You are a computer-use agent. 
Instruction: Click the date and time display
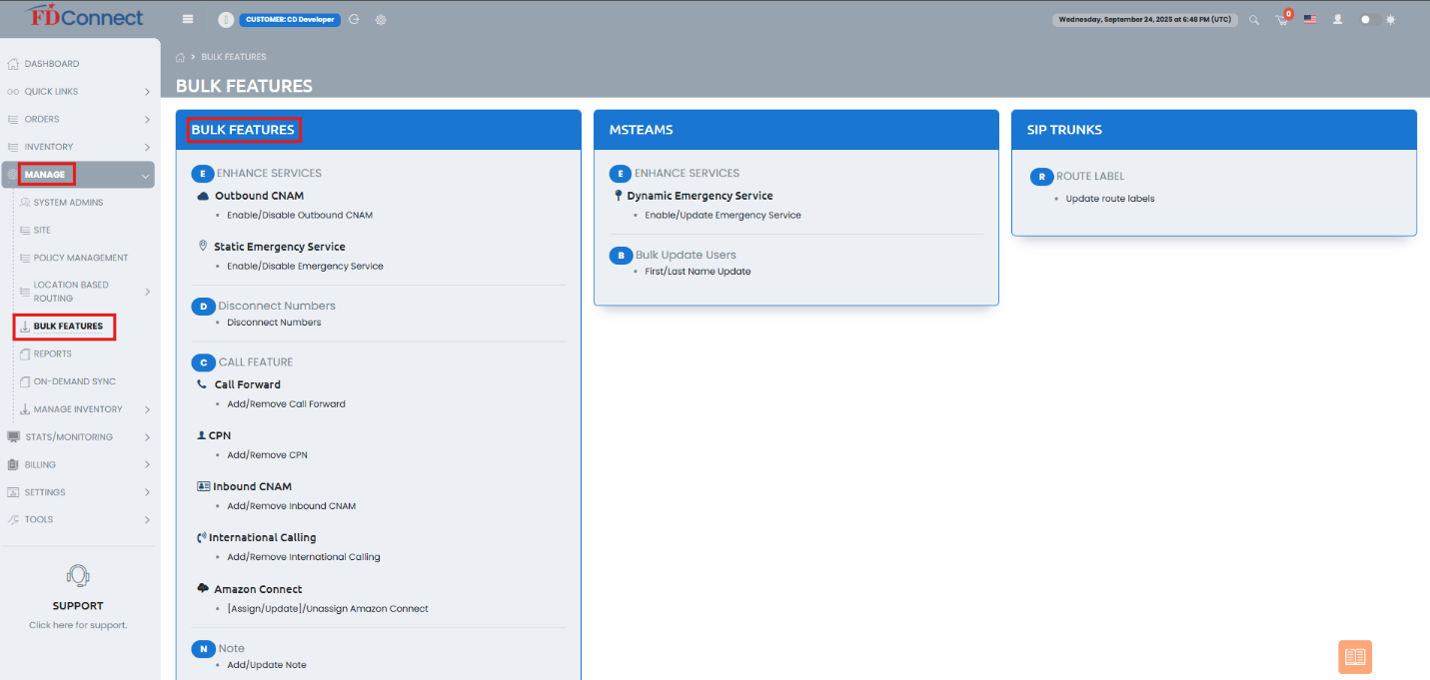point(1145,19)
